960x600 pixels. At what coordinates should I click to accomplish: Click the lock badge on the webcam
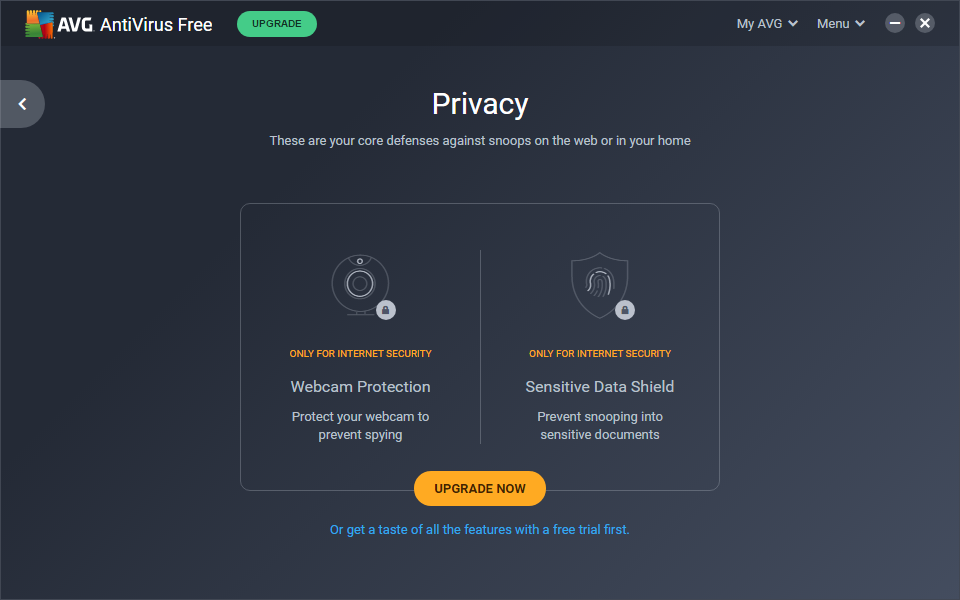(385, 310)
